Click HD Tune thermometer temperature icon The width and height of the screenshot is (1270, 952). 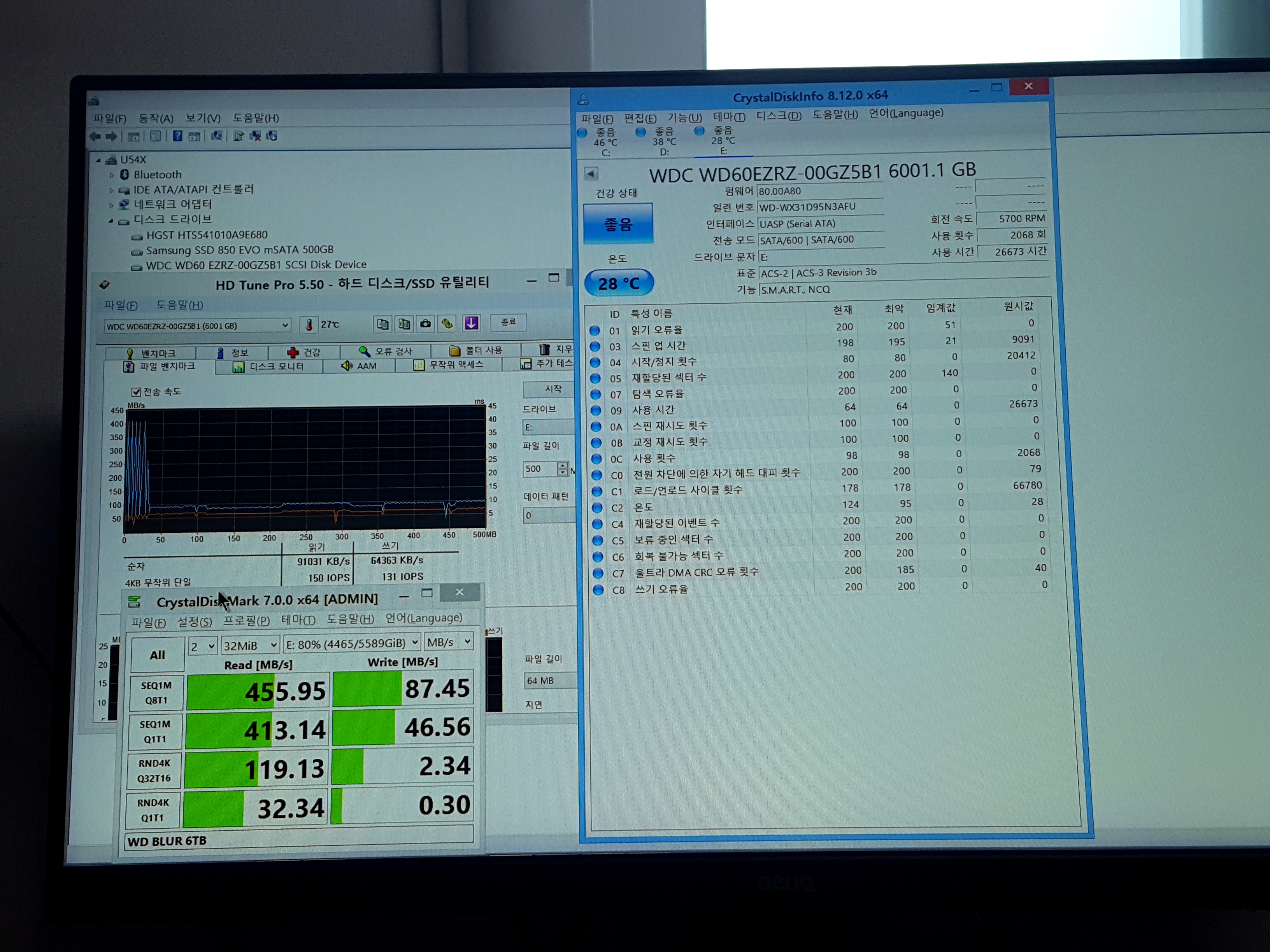click(309, 325)
